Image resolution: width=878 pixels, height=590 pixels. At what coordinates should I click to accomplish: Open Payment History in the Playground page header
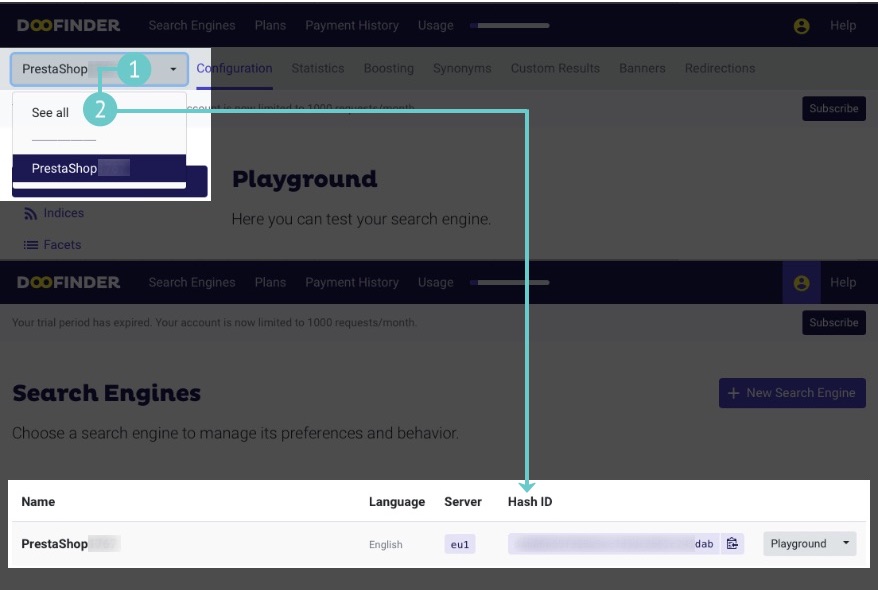[x=352, y=25]
